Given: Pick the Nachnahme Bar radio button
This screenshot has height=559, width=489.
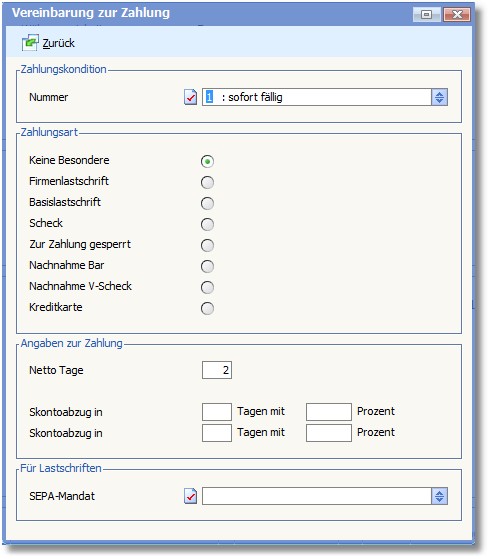Looking at the screenshot, I should click(207, 266).
